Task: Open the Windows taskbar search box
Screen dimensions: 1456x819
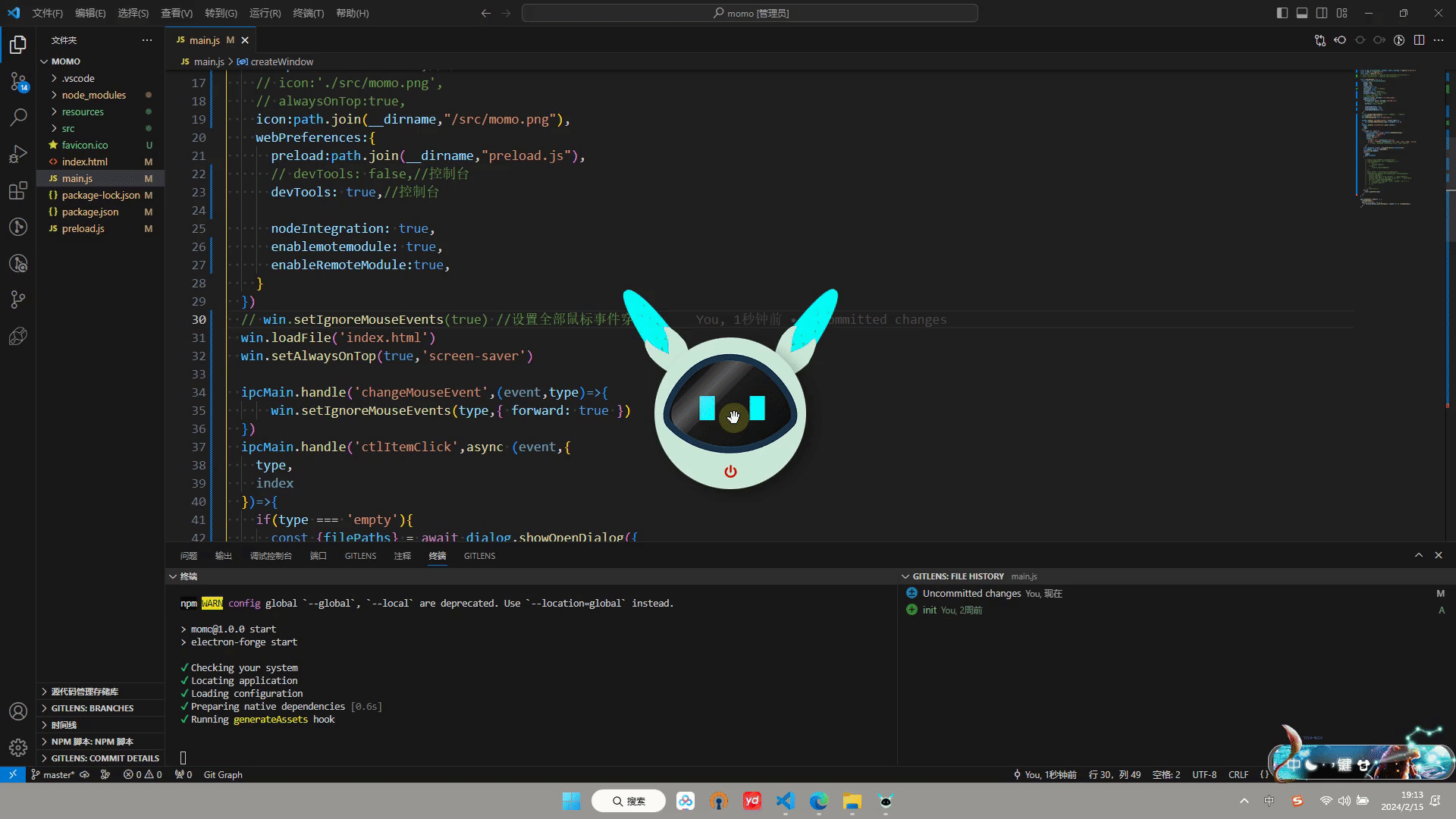Action: point(629,801)
